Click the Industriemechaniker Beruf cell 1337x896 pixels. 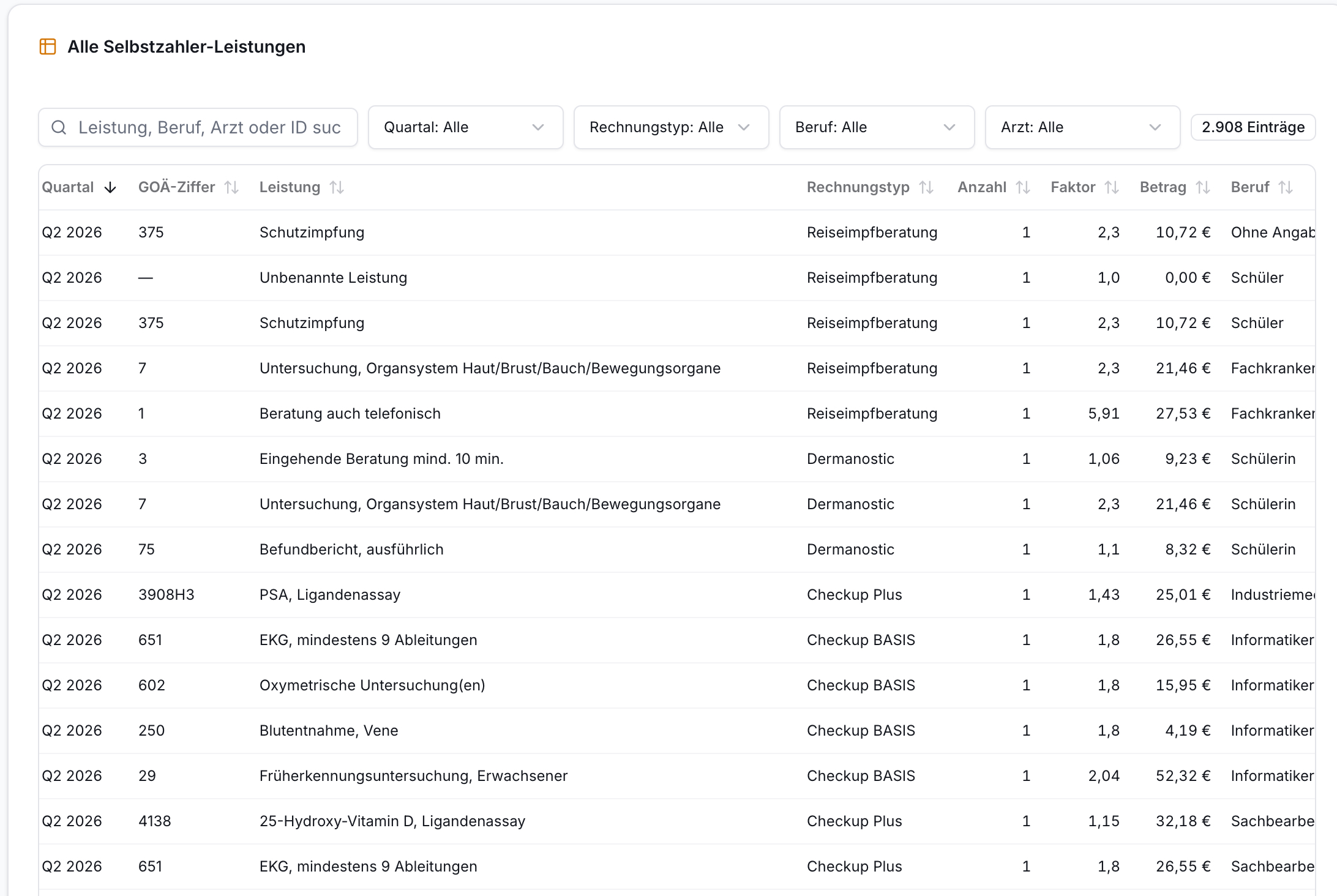click(1273, 595)
